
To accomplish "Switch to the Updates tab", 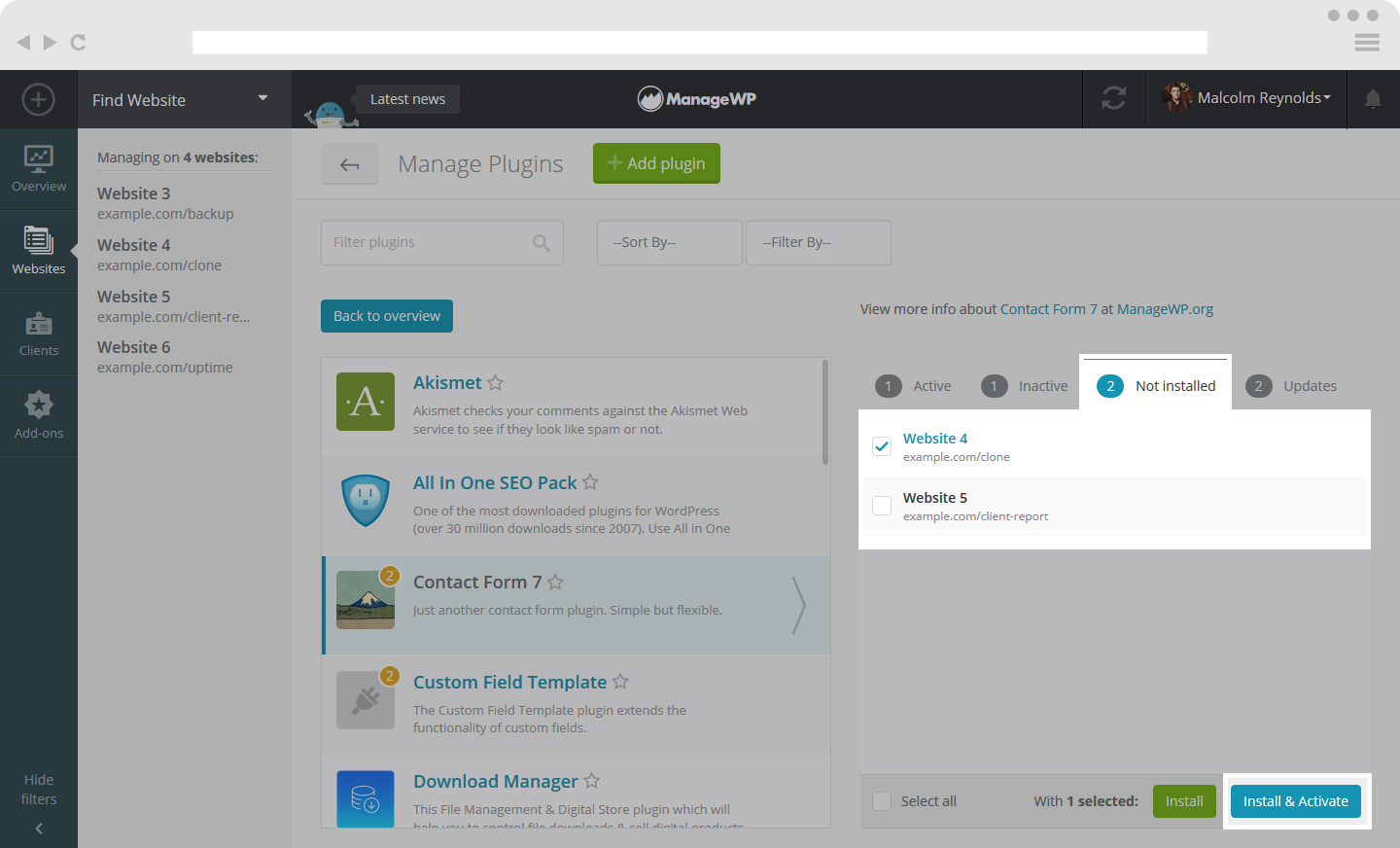I will [x=1291, y=386].
